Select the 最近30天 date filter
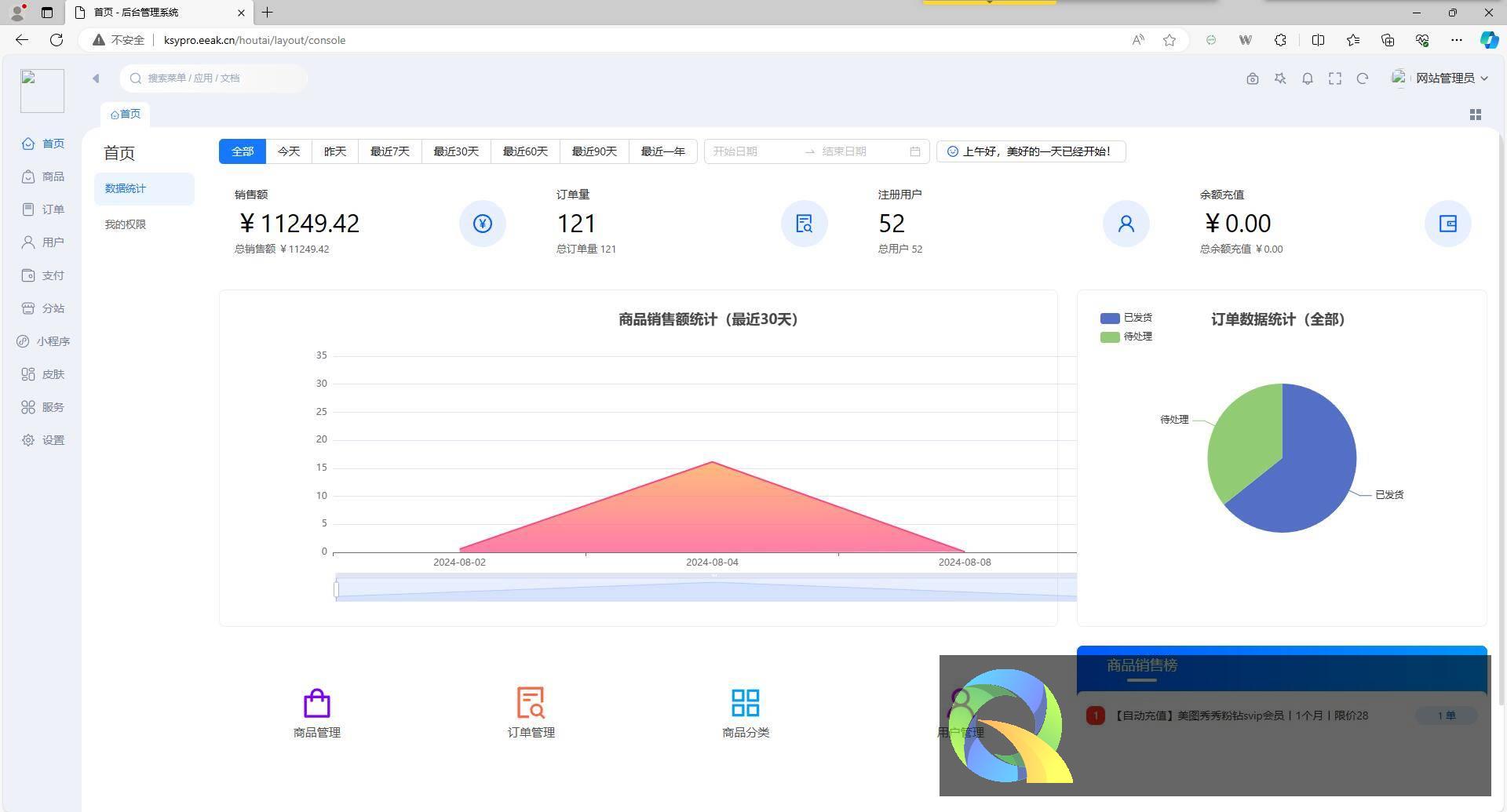The image size is (1507, 812). coord(456,151)
